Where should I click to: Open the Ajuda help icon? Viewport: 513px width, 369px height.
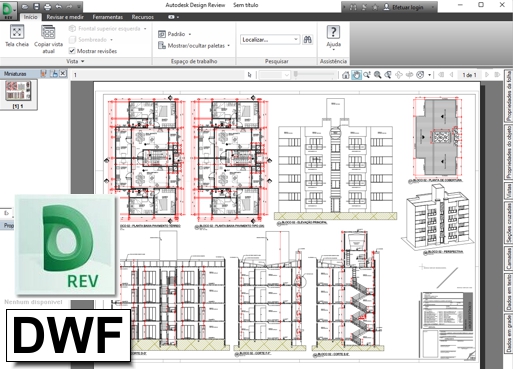(x=333, y=32)
